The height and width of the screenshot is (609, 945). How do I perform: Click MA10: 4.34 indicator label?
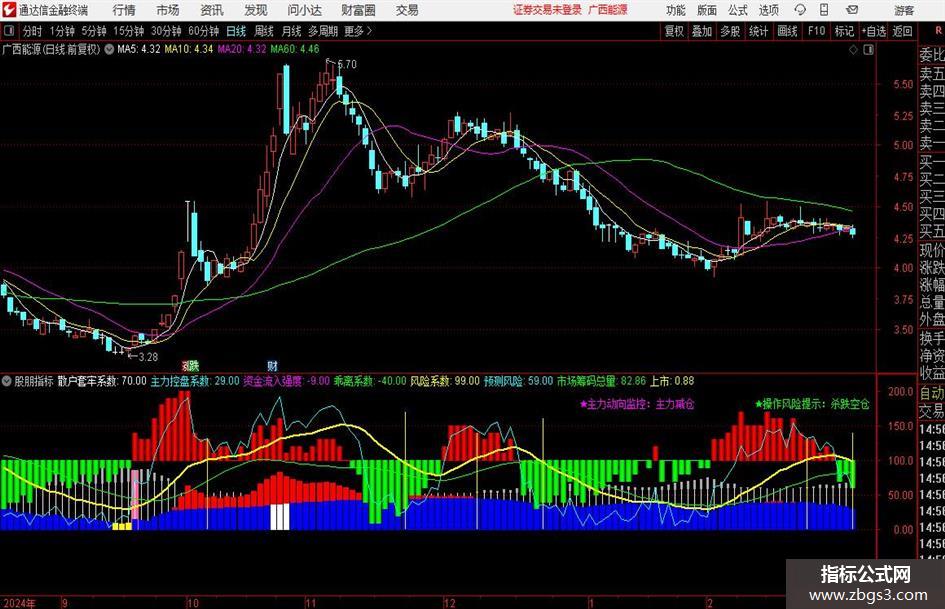coord(189,49)
